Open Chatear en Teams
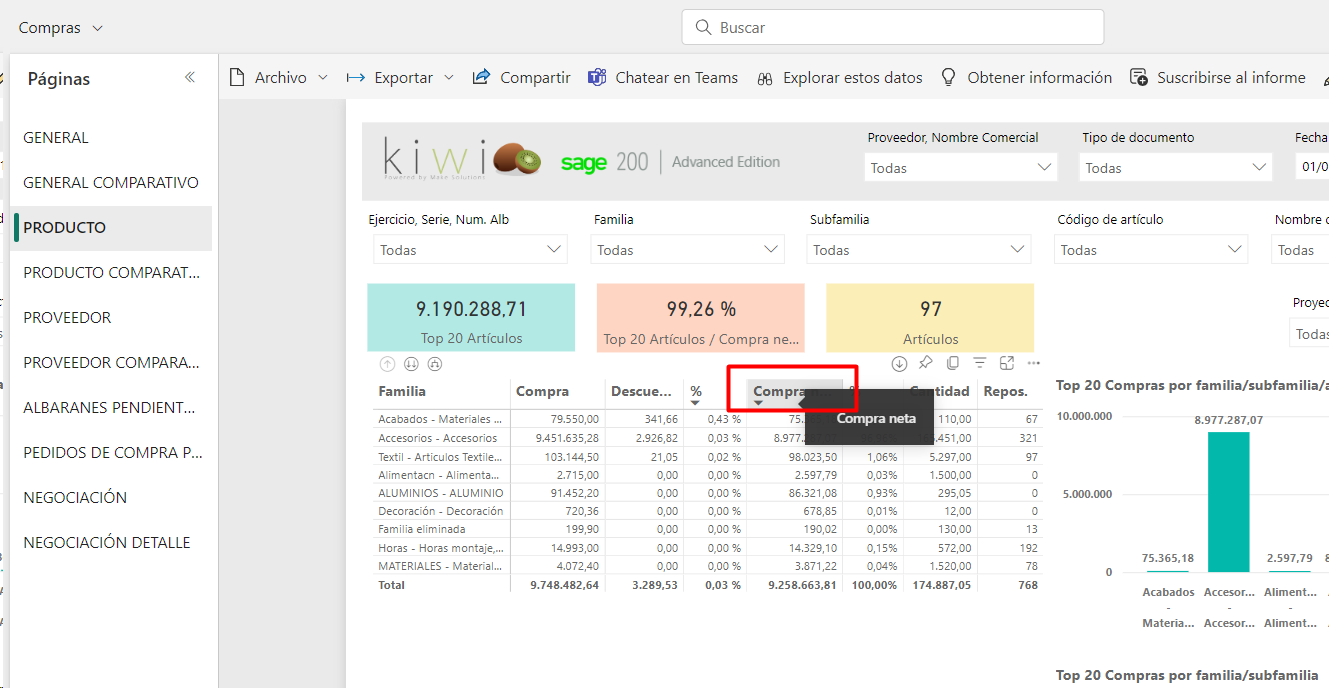Image resolution: width=1329 pixels, height=688 pixels. point(663,77)
